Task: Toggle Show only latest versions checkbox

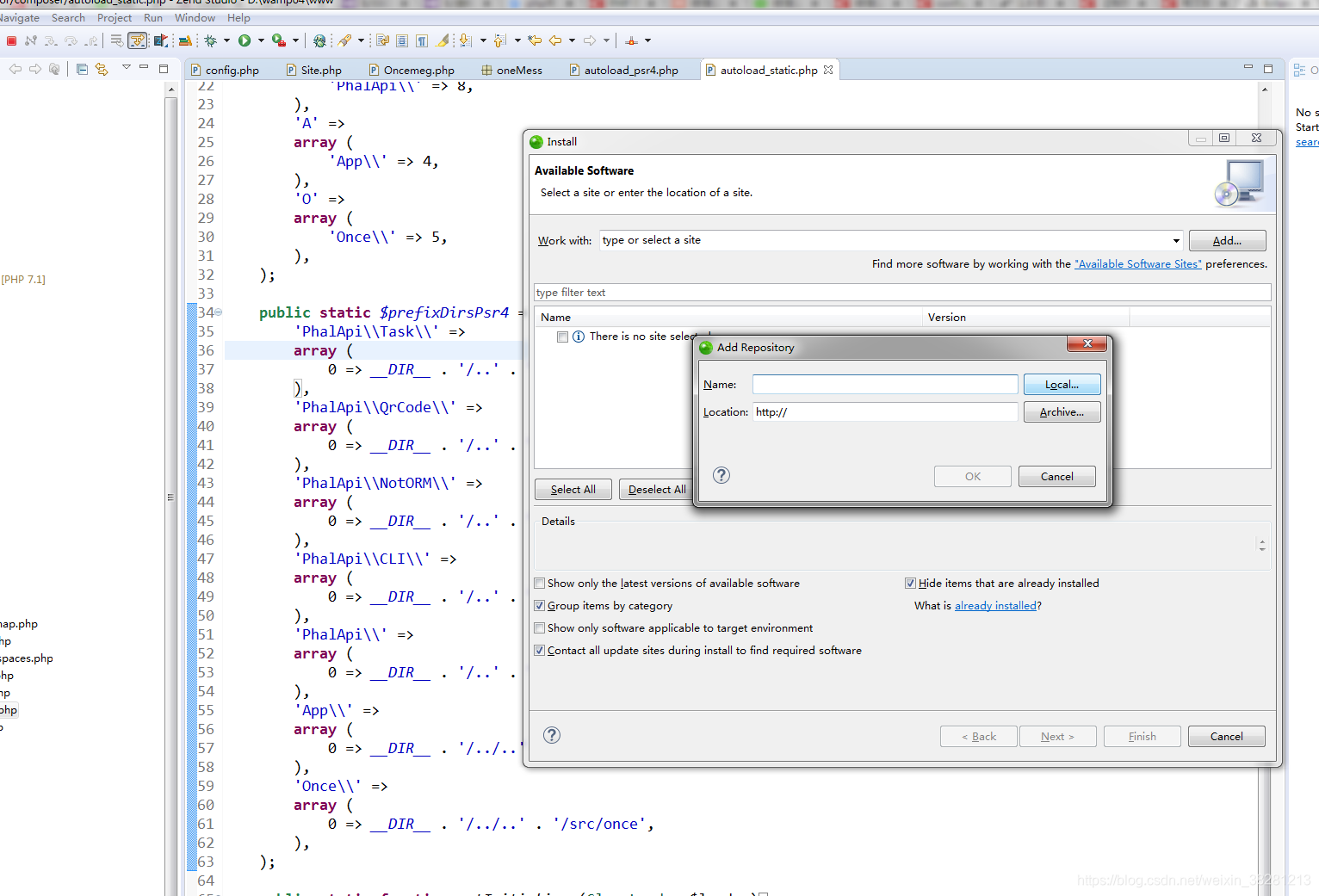Action: click(540, 584)
